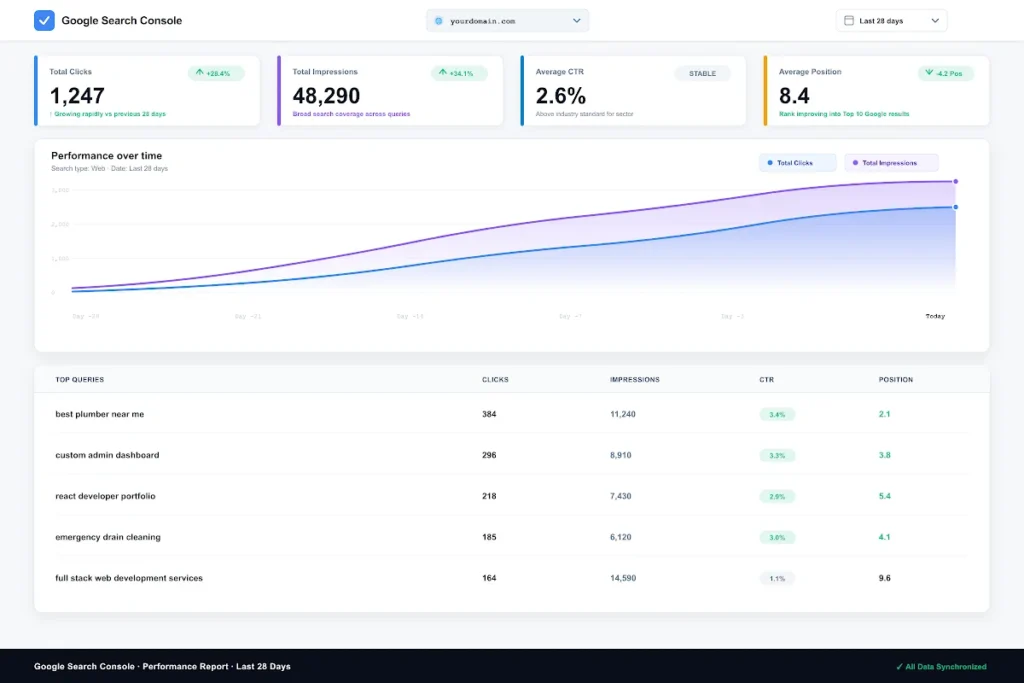Image resolution: width=1024 pixels, height=683 pixels.
Task: Sort by the CTR column header
Action: coord(767,379)
